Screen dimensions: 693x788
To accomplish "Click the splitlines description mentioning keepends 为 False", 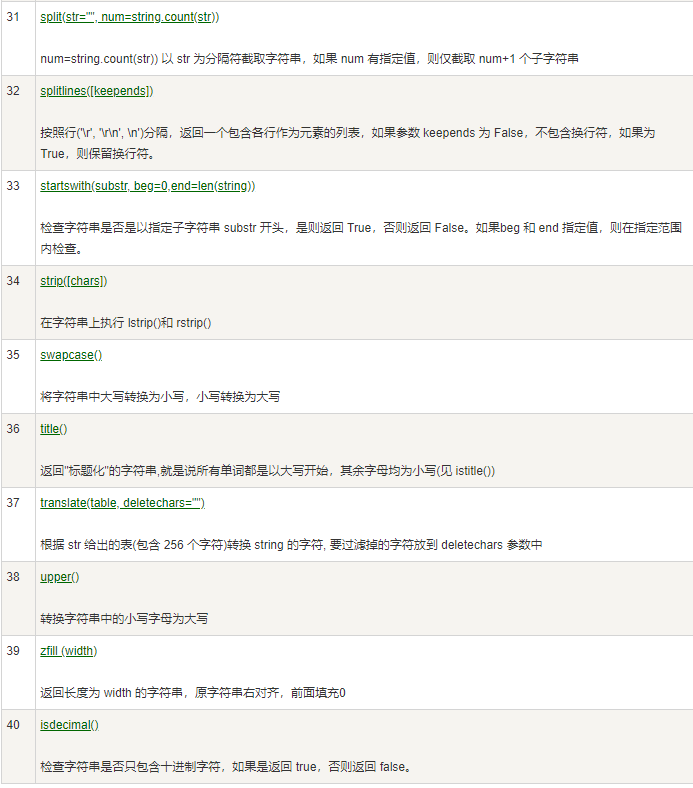I will [348, 143].
